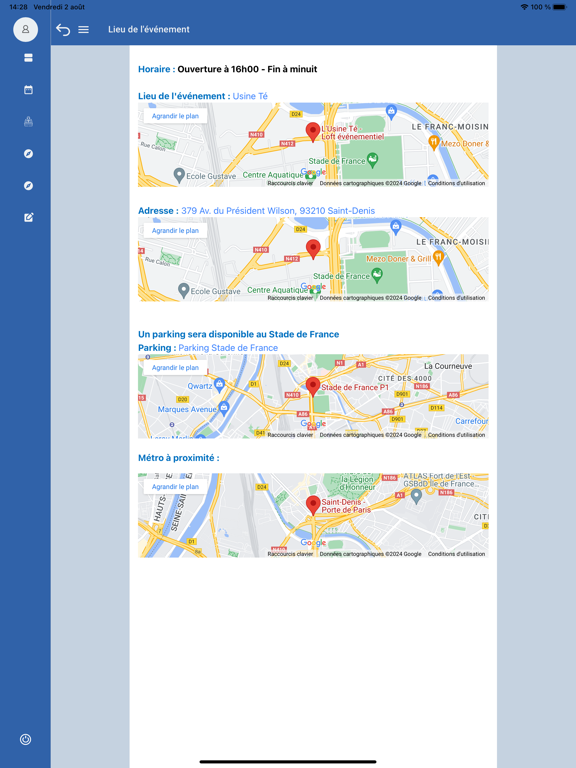
Task: Open Conditions d'utilisation on parking map
Action: click(456, 435)
